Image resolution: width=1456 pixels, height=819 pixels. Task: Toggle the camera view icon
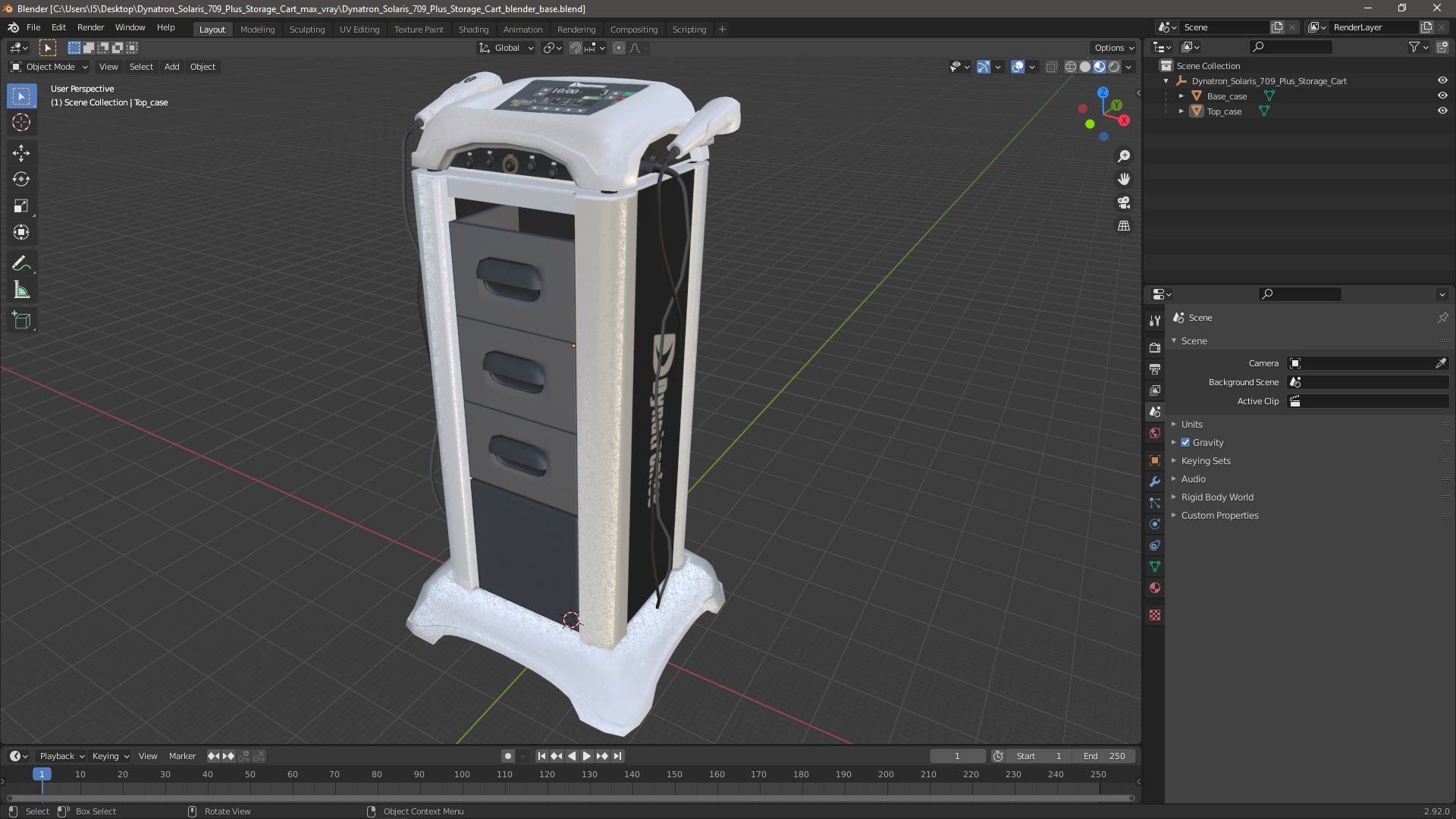click(1124, 202)
